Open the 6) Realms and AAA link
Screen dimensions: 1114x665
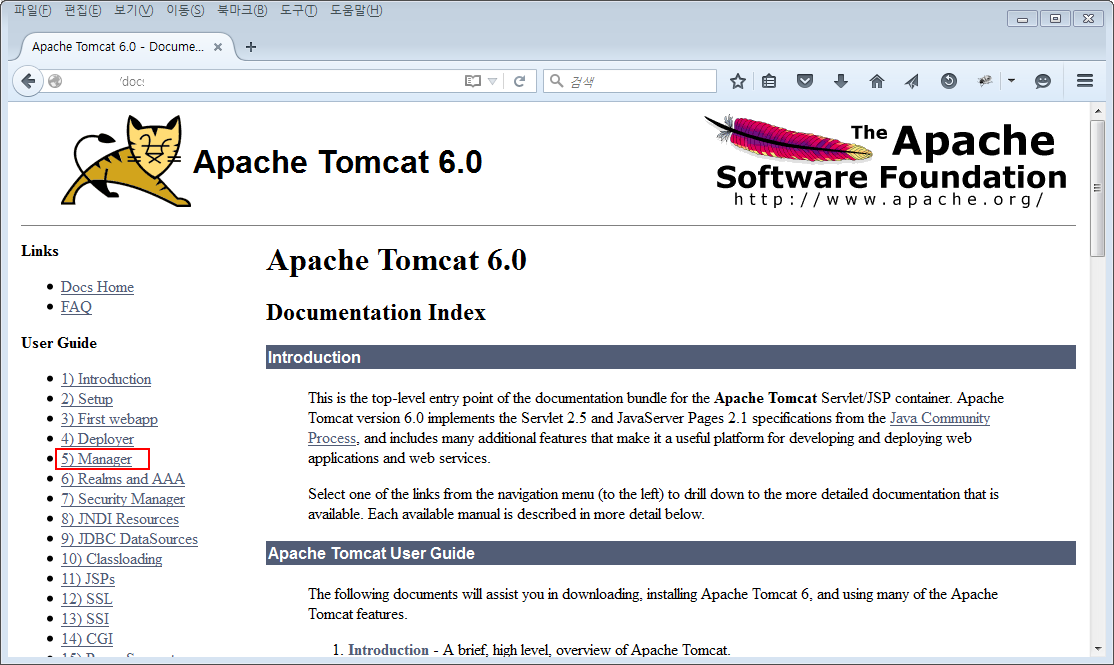coord(123,479)
